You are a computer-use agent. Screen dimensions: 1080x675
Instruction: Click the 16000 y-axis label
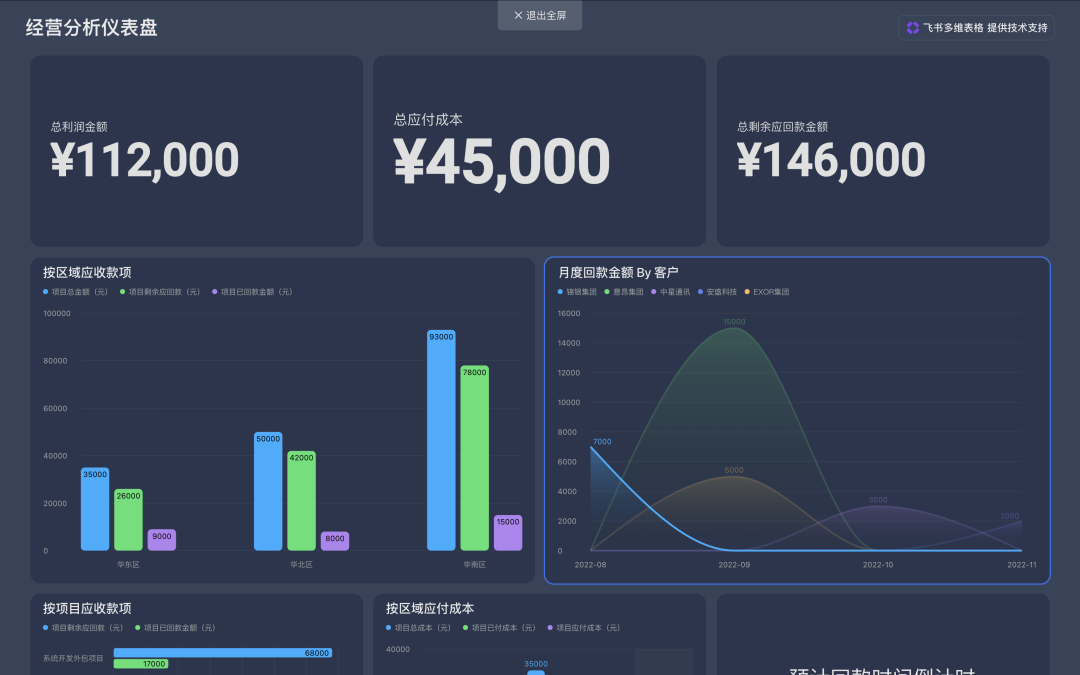coord(569,313)
